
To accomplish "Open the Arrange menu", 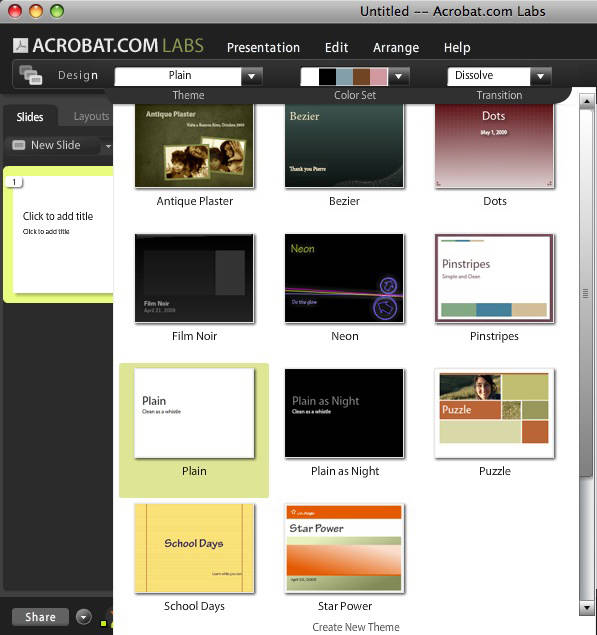I will [x=396, y=47].
